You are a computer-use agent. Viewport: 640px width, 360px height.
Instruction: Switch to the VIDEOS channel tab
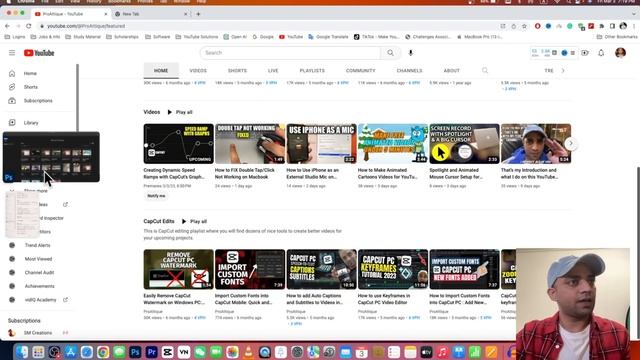pos(198,71)
